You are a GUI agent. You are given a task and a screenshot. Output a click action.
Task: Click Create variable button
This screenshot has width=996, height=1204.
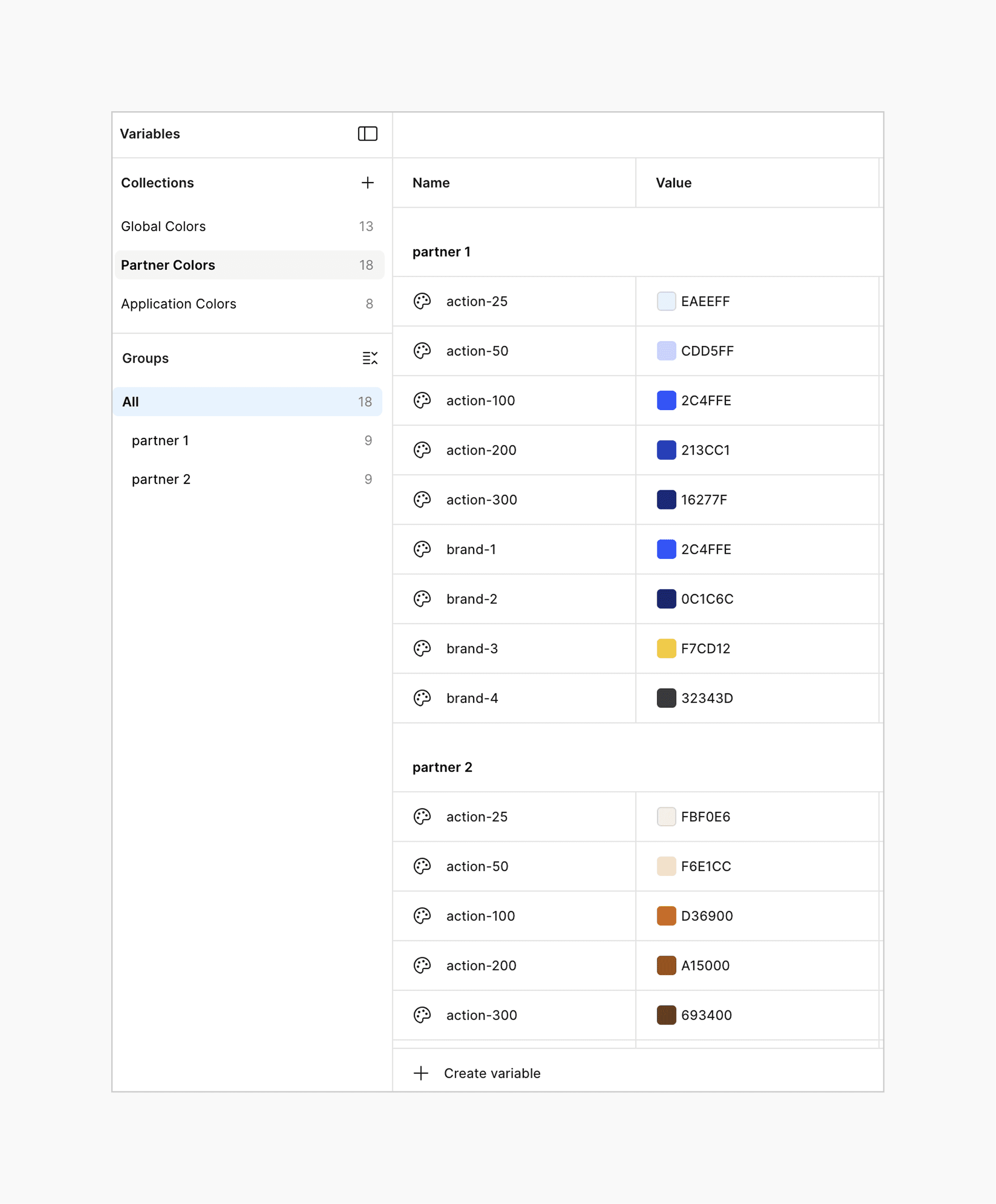[x=491, y=1073]
